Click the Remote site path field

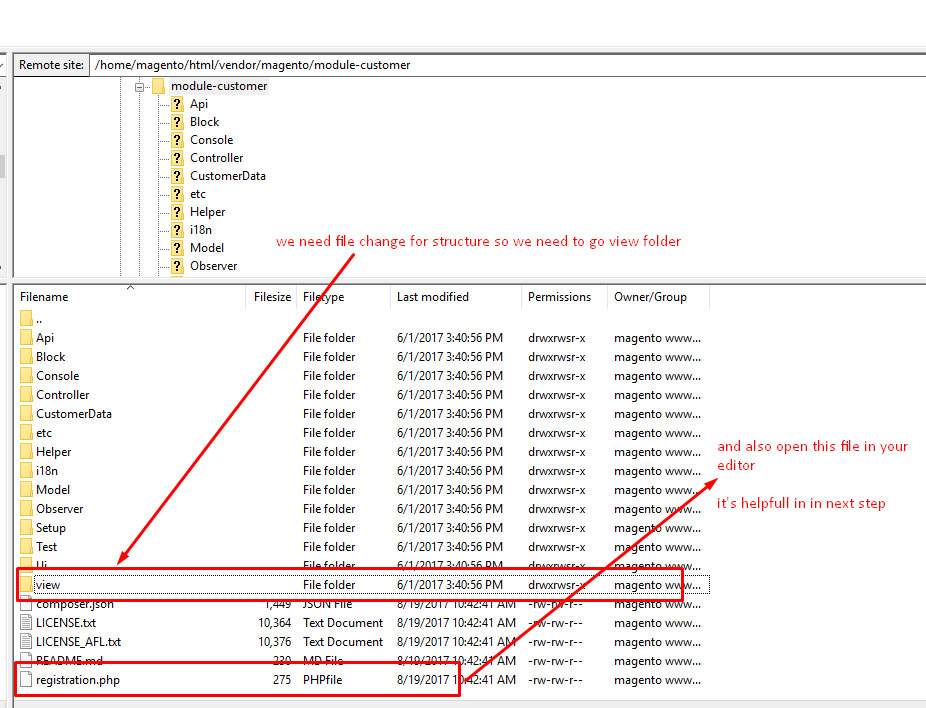tap(508, 65)
